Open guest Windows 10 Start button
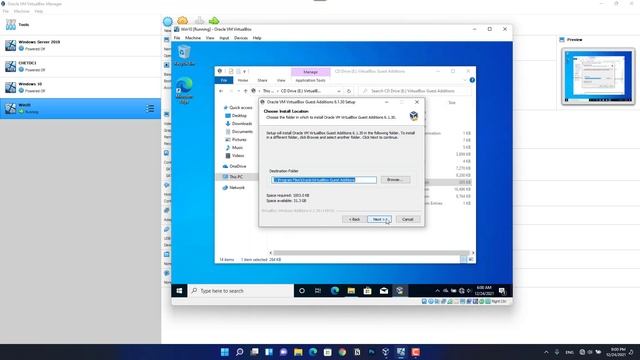640x360 pixels. 179,291
